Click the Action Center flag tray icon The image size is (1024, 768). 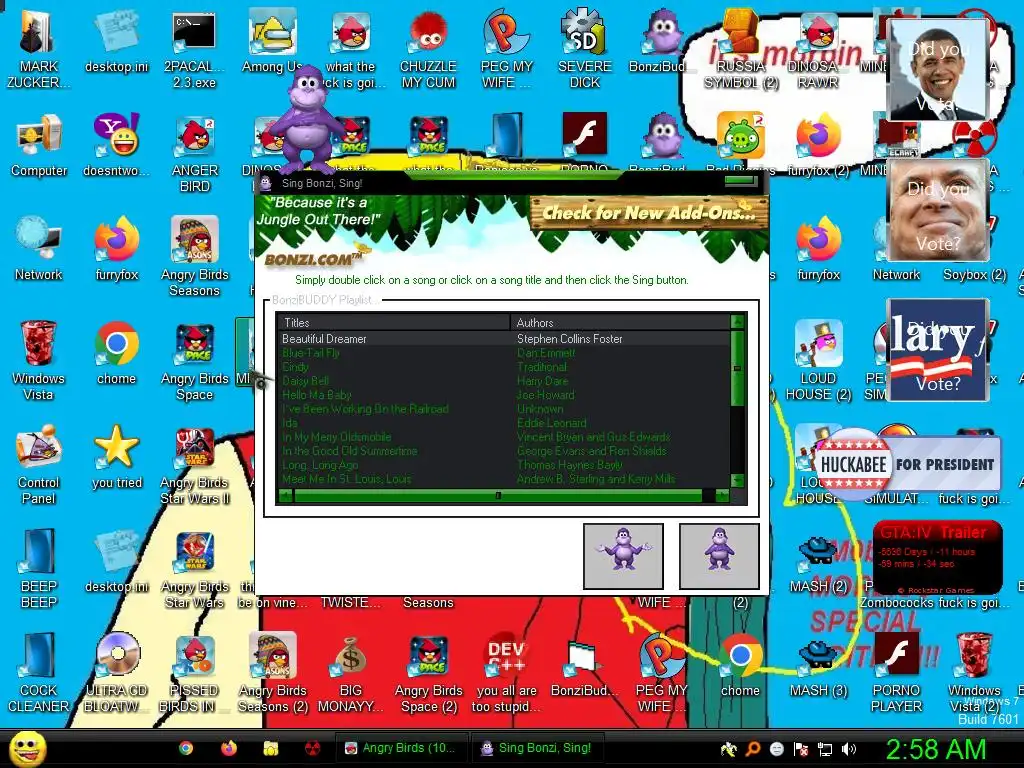[x=801, y=749]
